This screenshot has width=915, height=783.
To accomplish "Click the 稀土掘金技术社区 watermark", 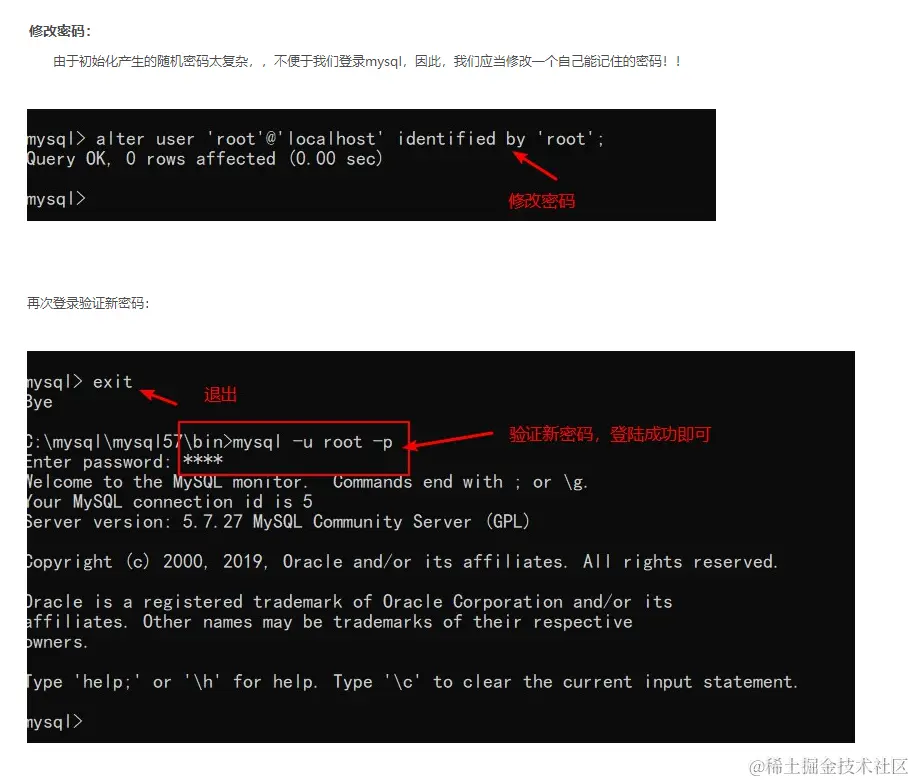I will [828, 766].
